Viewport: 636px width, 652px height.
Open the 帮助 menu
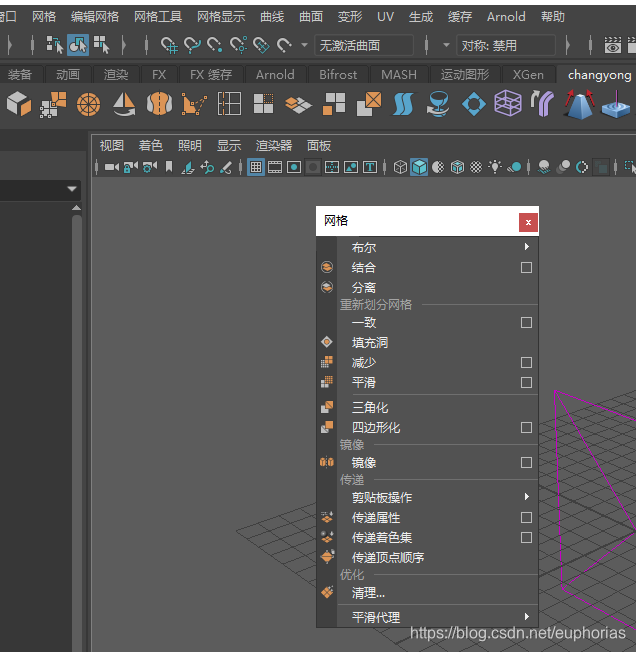point(552,17)
